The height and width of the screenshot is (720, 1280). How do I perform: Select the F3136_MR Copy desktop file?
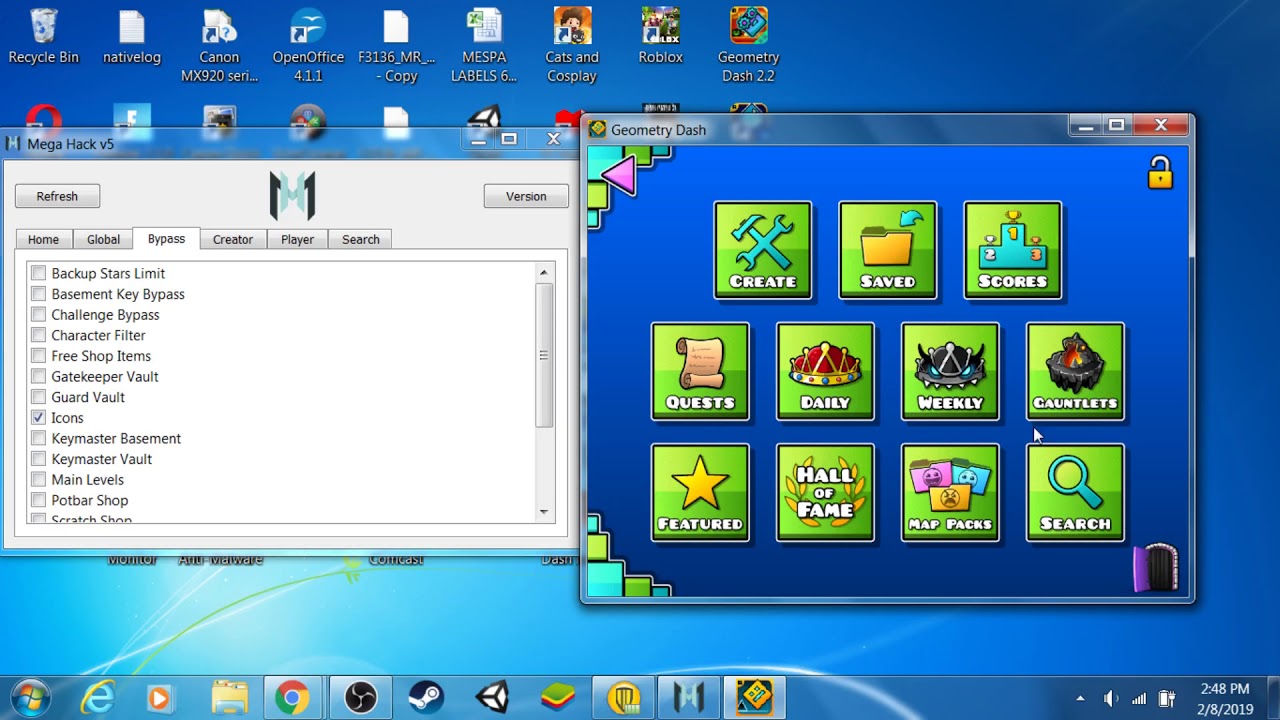[x=397, y=46]
